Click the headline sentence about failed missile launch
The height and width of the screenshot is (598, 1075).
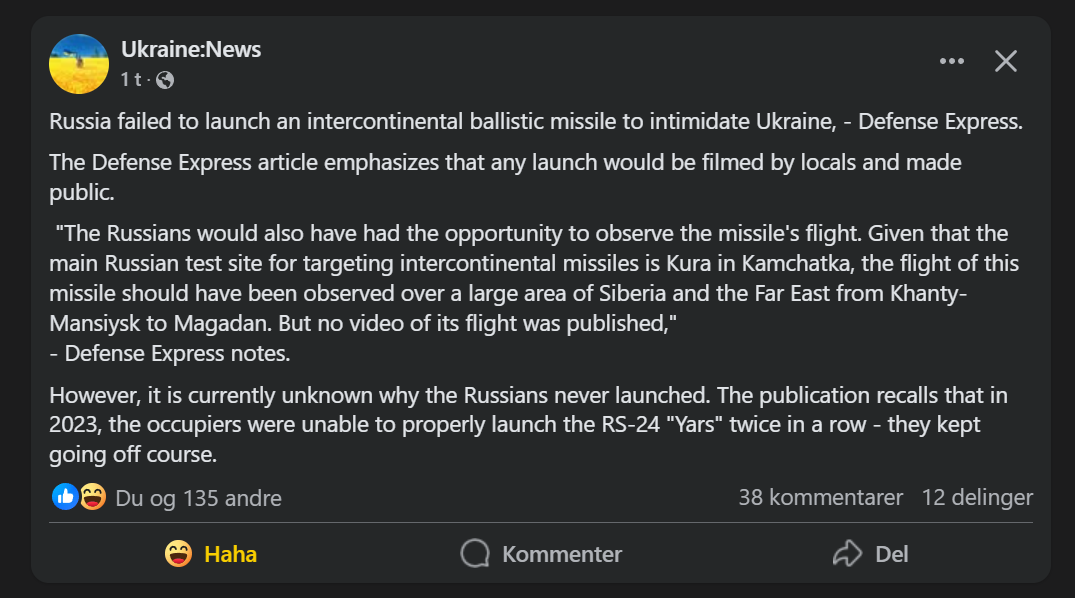536,121
